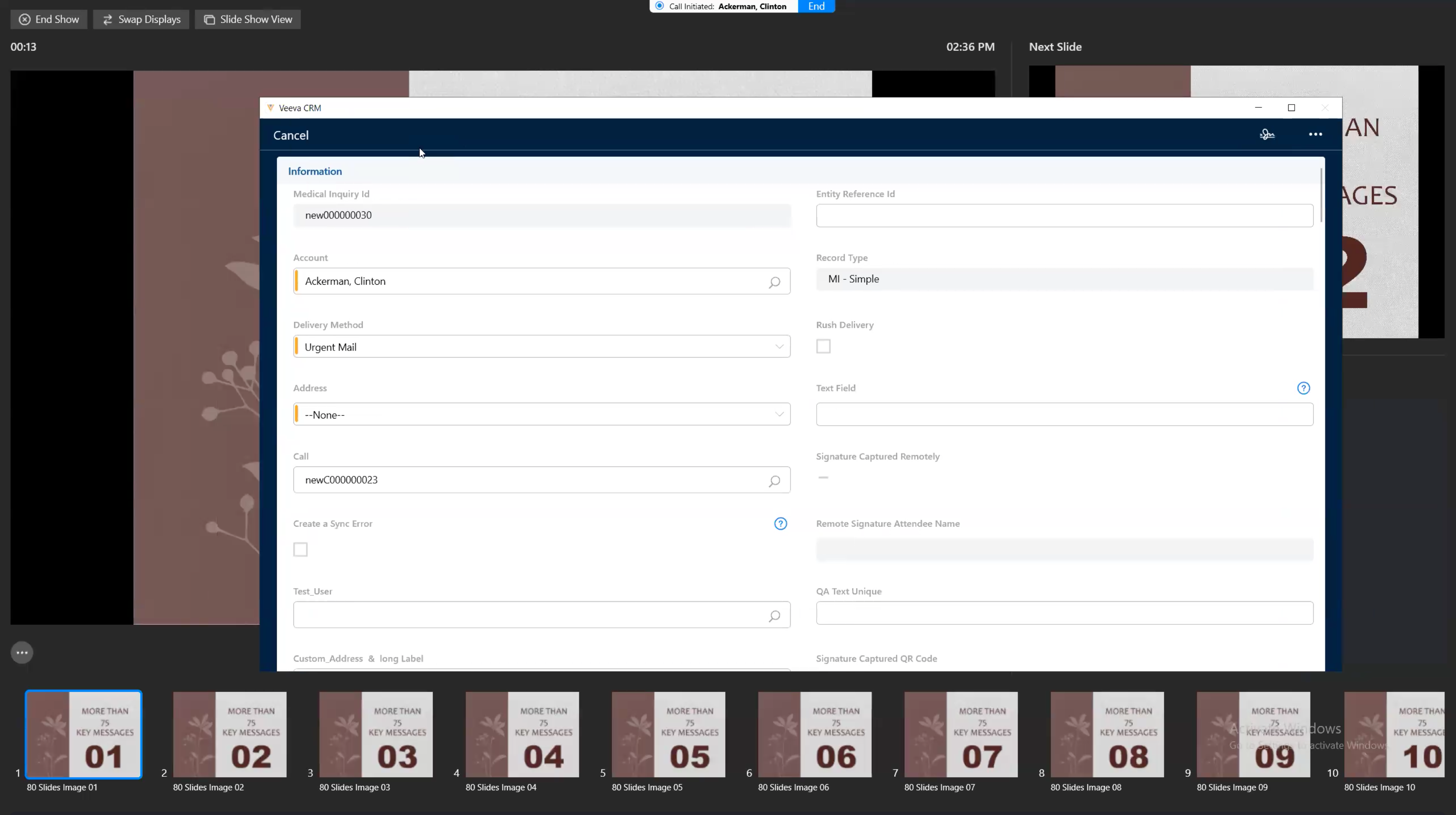This screenshot has height=815, width=1456.
Task: Cancel the medical inquiry form
Action: click(x=291, y=136)
